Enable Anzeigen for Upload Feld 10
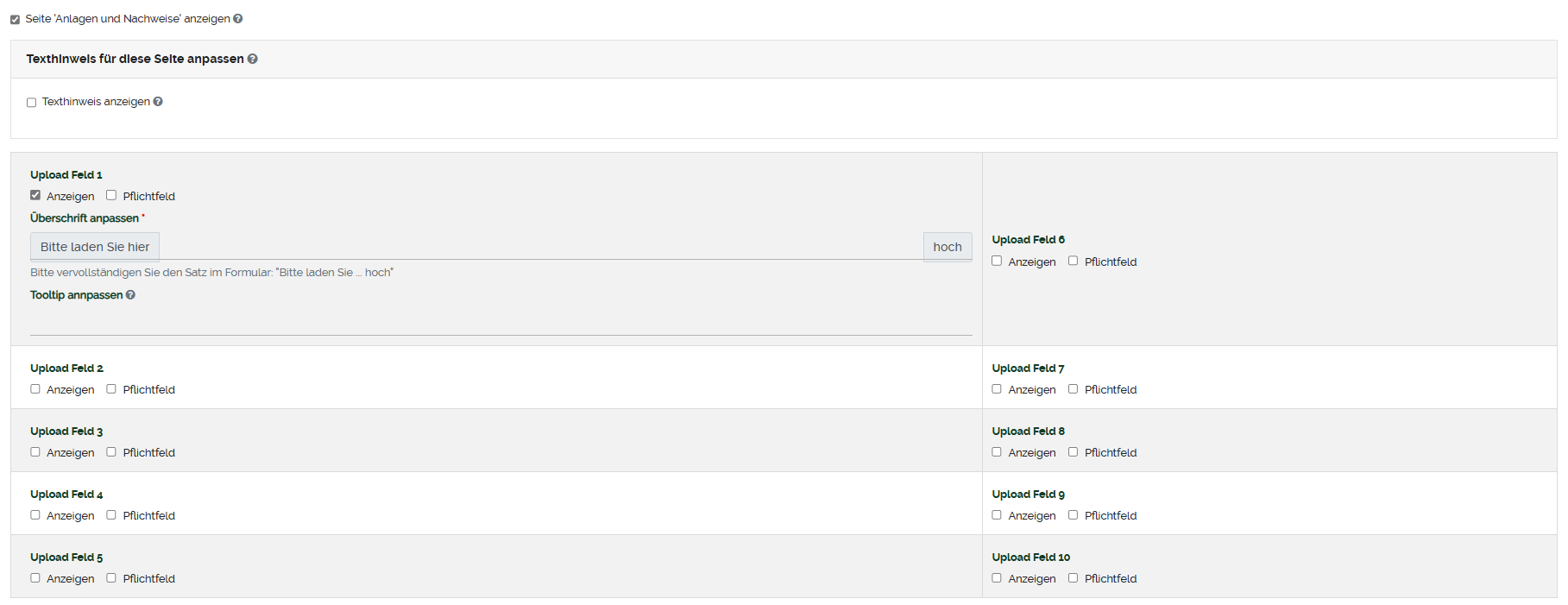 (997, 578)
